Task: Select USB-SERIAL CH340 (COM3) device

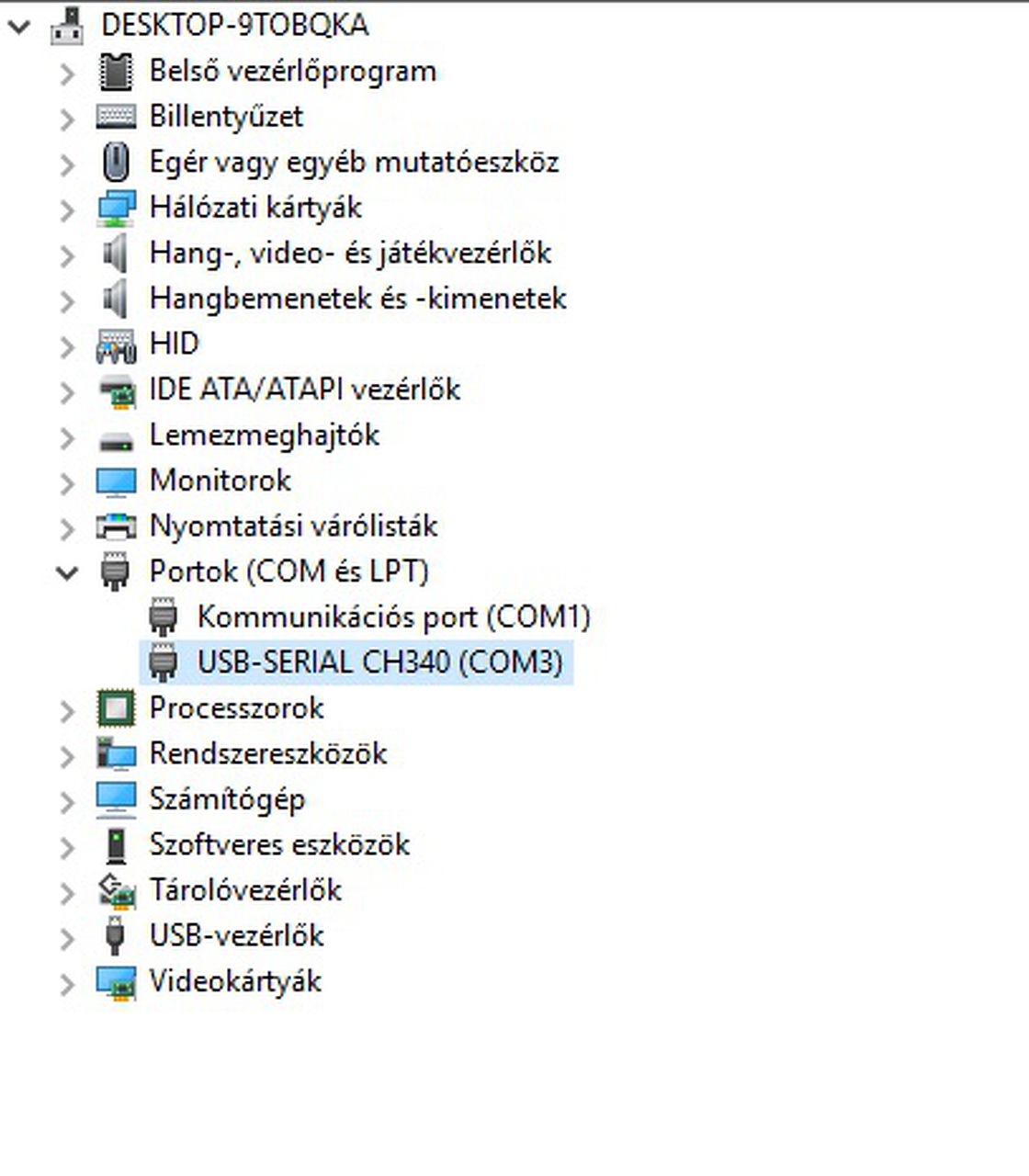Action: [x=379, y=662]
